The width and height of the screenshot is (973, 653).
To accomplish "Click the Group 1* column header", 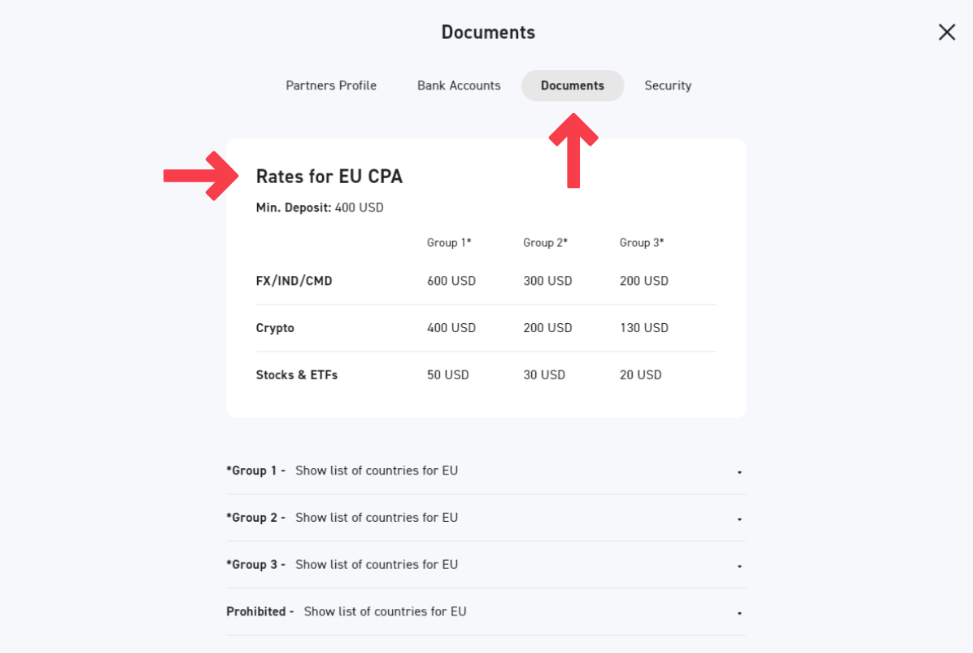I will (x=449, y=243).
